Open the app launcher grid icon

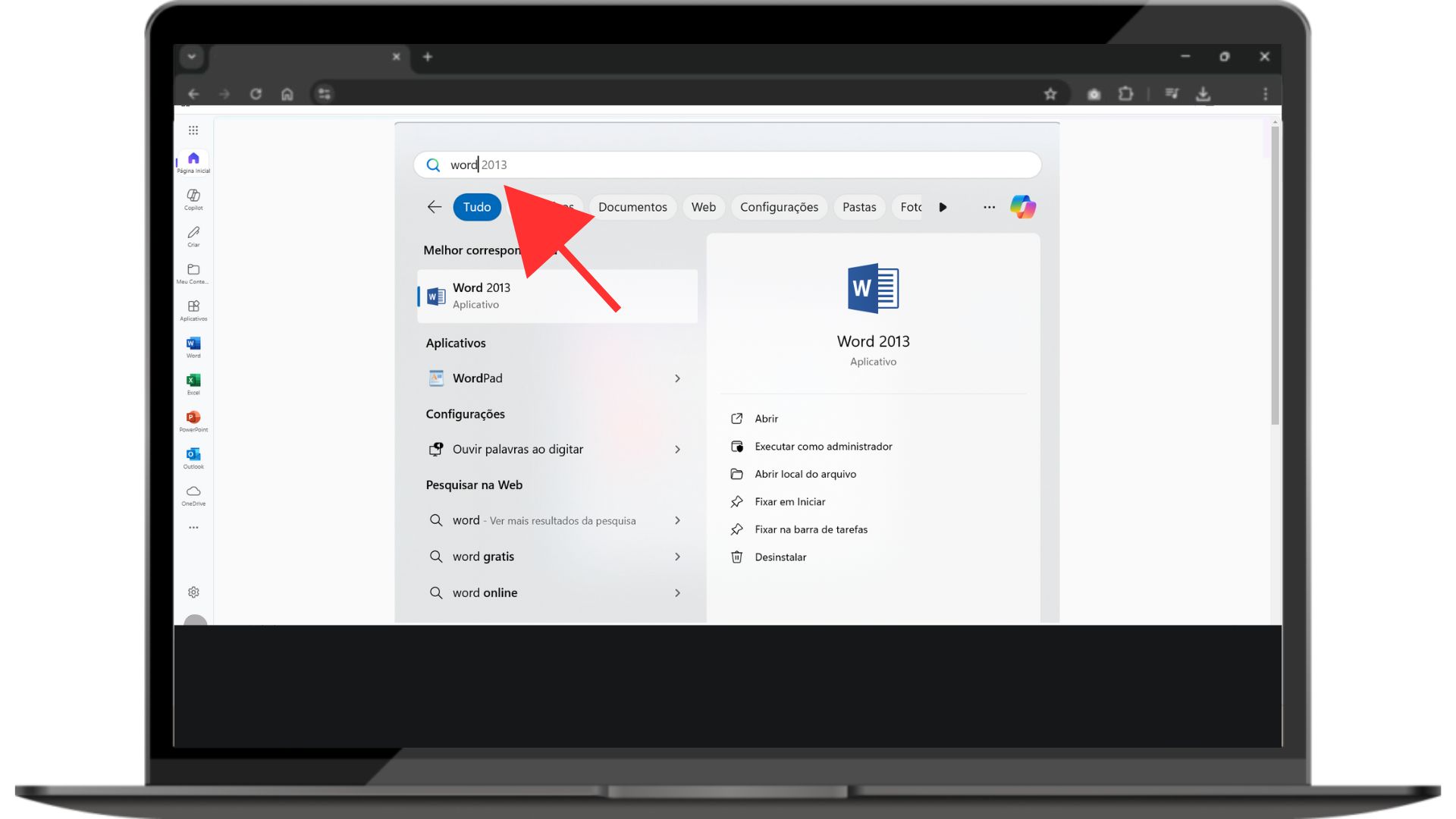(193, 130)
